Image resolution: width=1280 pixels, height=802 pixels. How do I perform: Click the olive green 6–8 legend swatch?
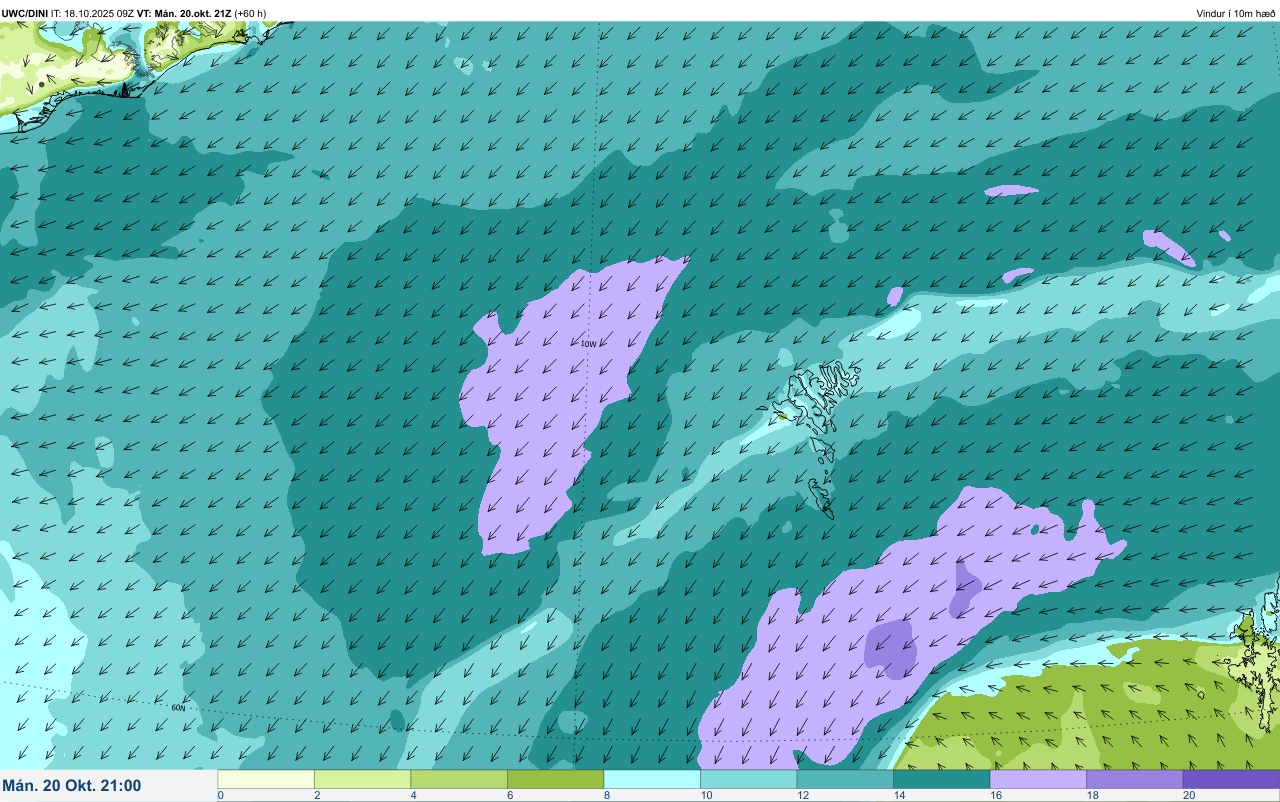click(555, 779)
